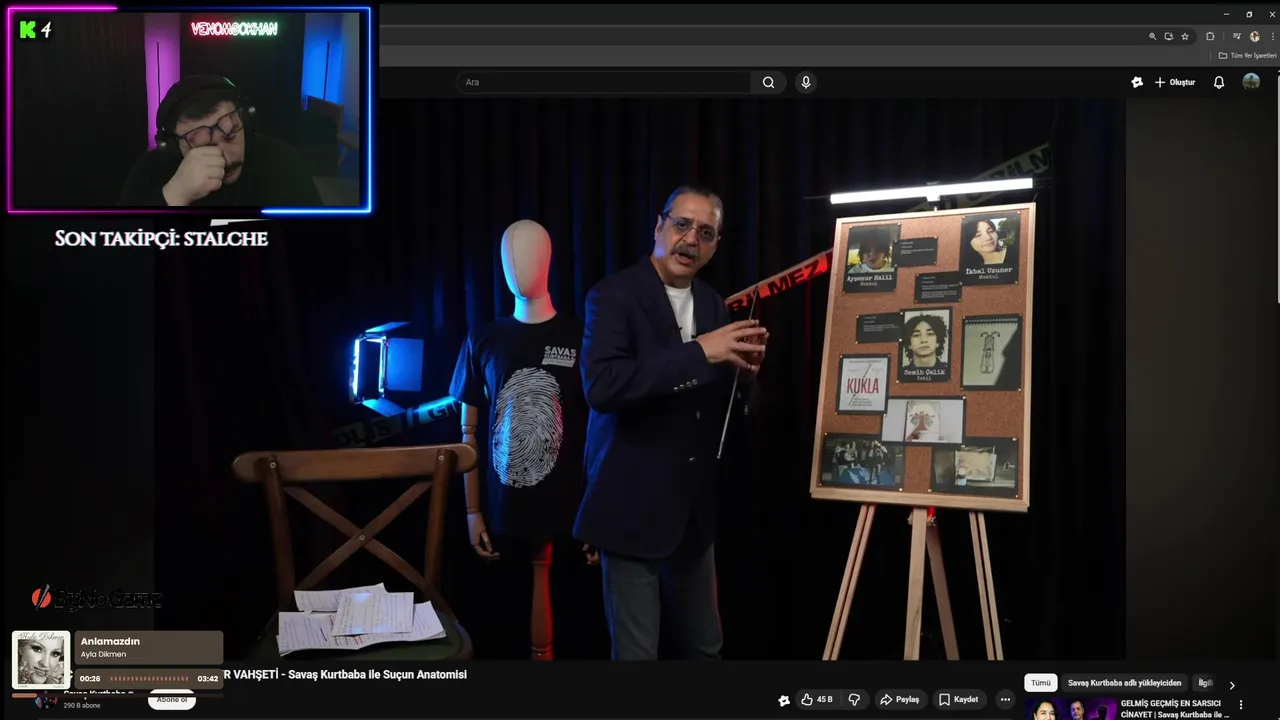Click Chrome zoom magnifier icon in address bar
This screenshot has height=720, width=1280.
point(1152,36)
